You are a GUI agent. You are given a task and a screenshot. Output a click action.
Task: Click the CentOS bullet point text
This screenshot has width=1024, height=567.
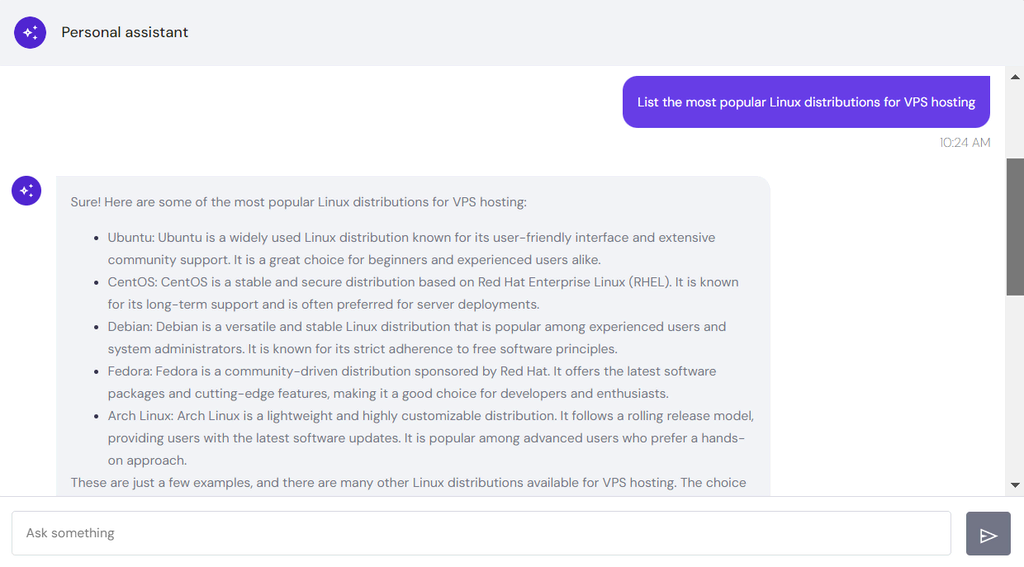coord(423,293)
